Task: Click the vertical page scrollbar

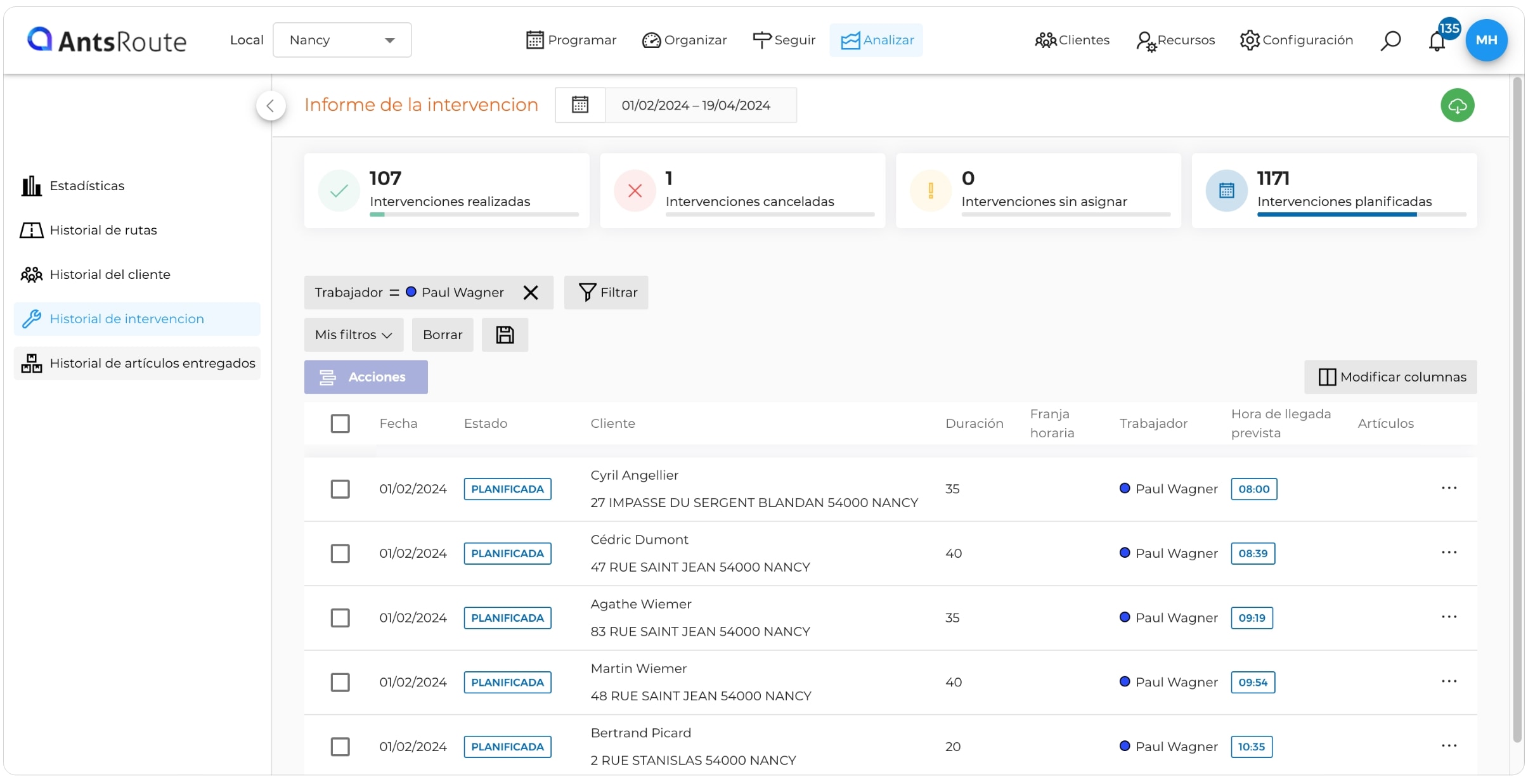Action: [1517, 409]
